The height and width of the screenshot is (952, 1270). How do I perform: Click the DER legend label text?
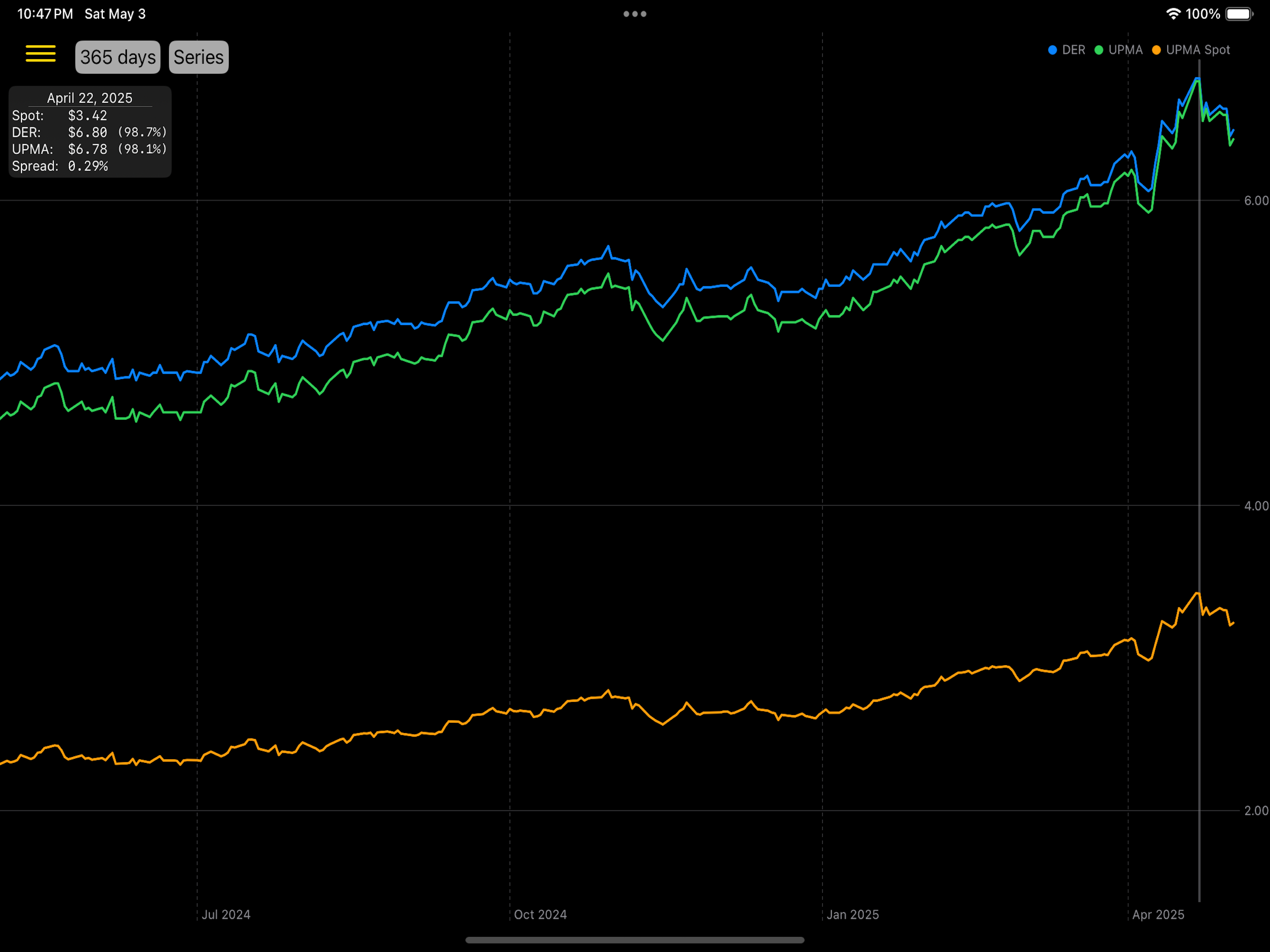coord(1074,50)
